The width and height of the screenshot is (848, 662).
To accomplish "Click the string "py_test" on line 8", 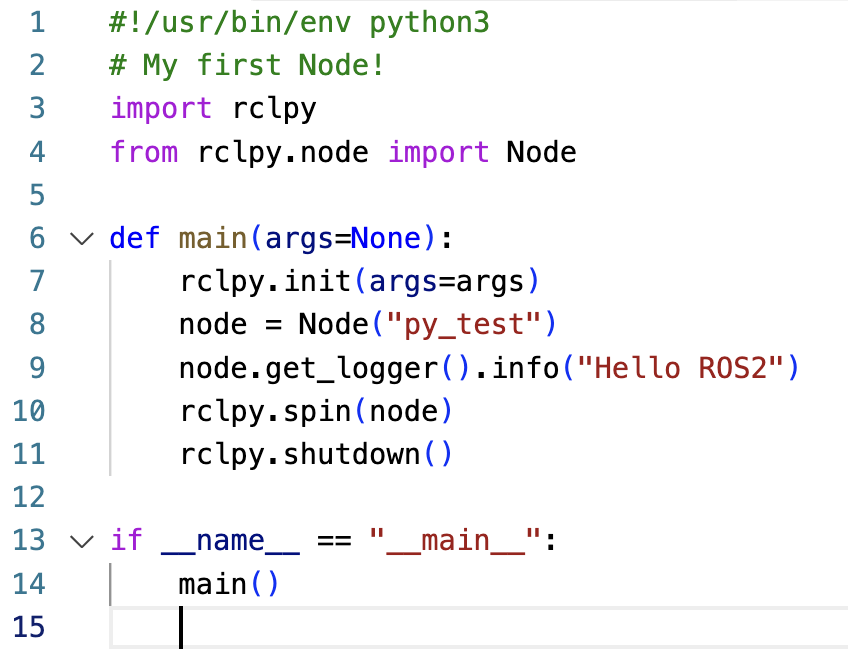I will [x=464, y=325].
